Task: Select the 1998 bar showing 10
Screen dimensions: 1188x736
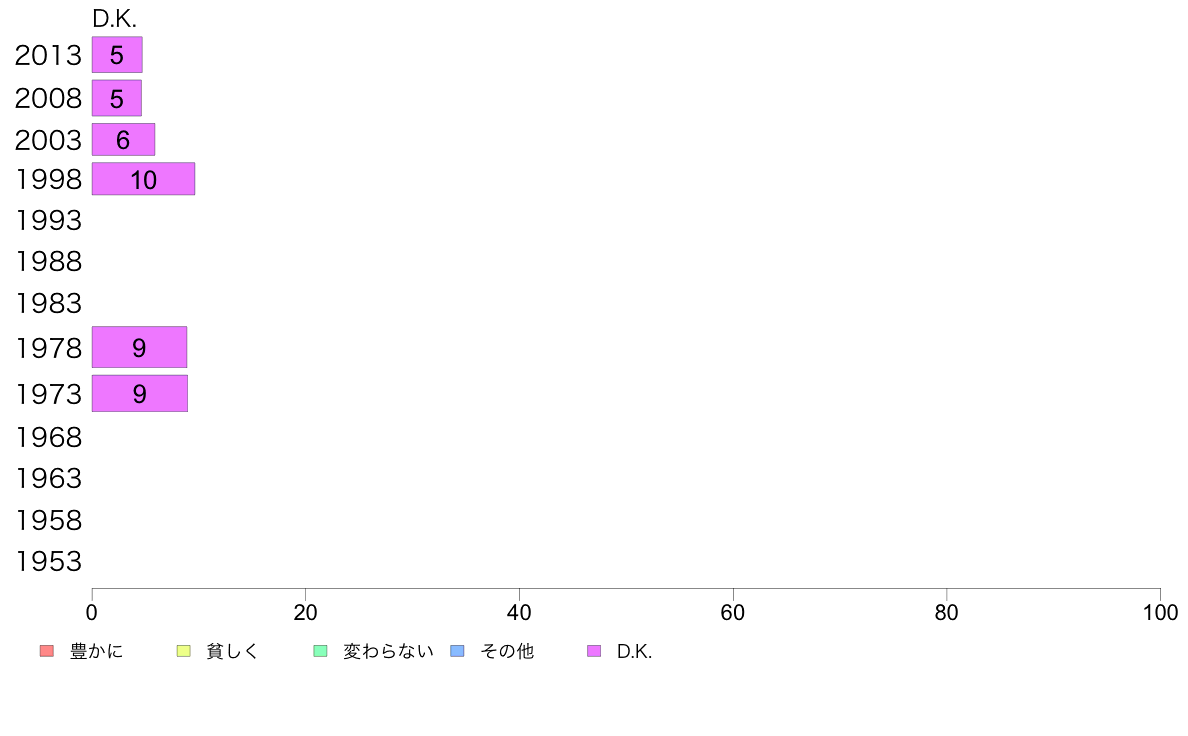Action: click(143, 179)
